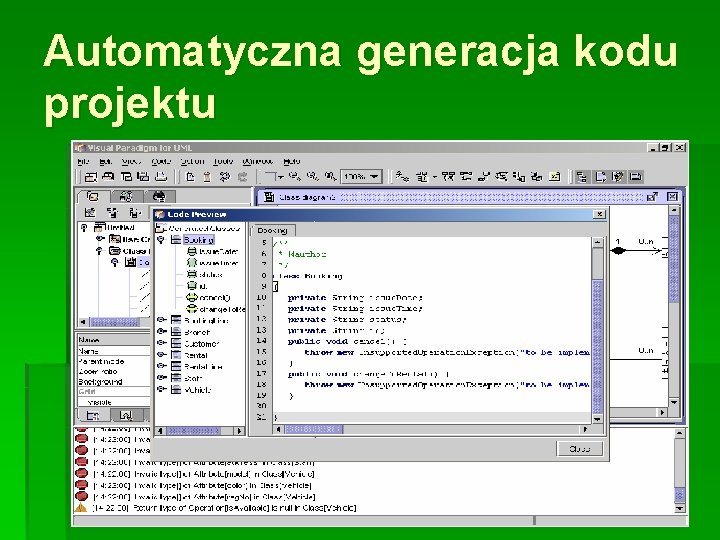Click the first magnifier zoom icon
The width and height of the screenshot is (720, 540).
point(295,176)
